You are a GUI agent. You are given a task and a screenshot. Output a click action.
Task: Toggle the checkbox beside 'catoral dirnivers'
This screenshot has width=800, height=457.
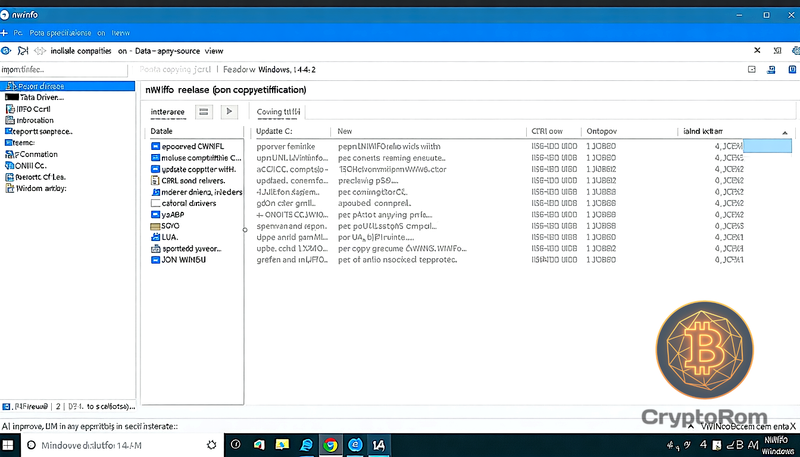[155, 203]
